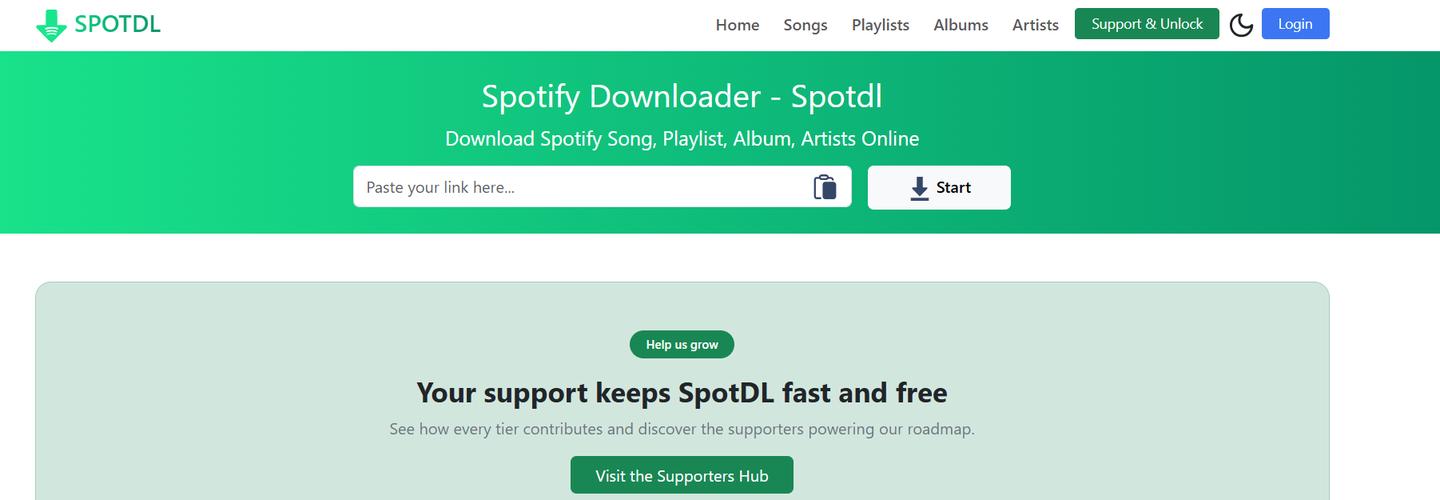Click the 'Help us grow' badge

[682, 345]
